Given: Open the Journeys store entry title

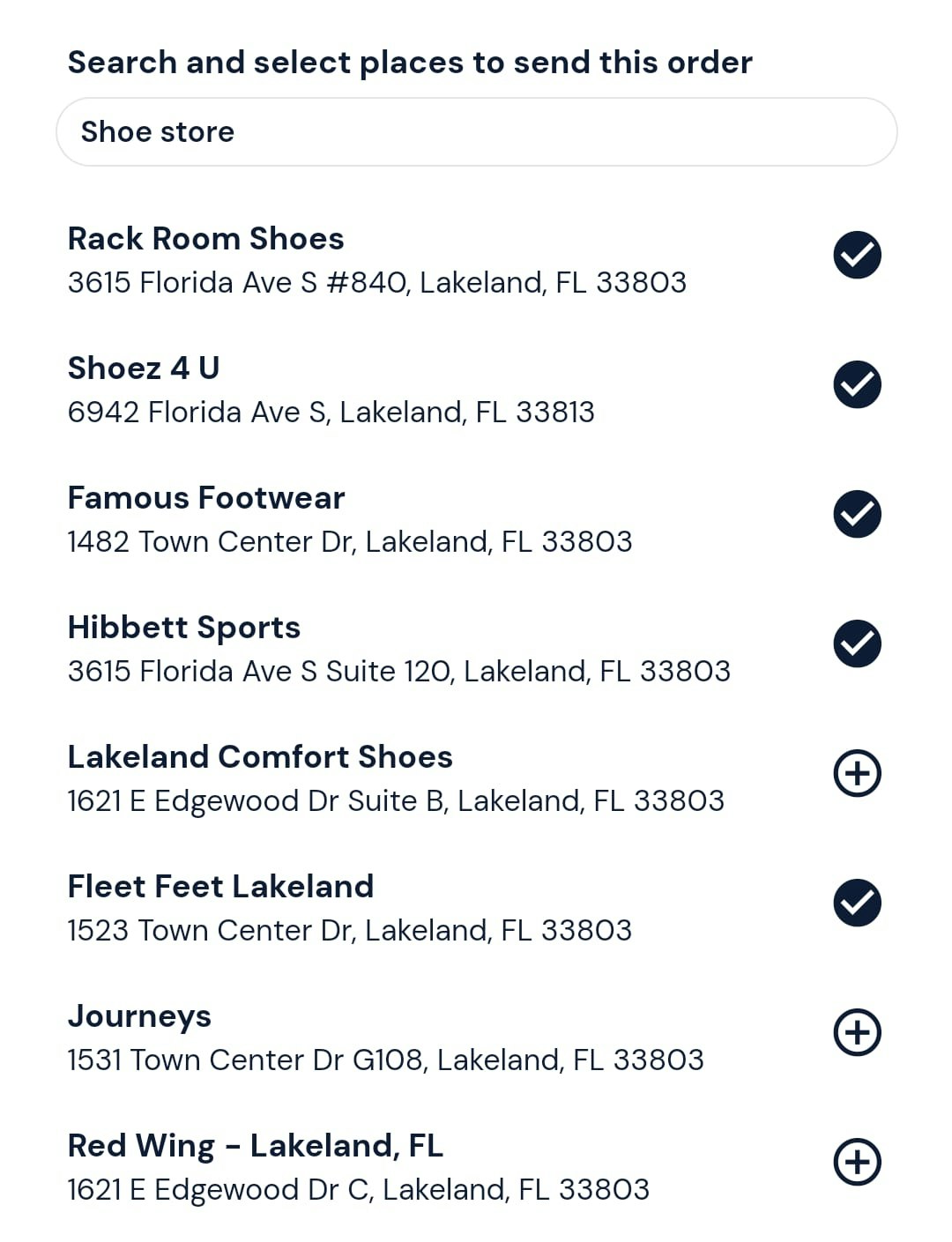Looking at the screenshot, I should pos(139,1017).
